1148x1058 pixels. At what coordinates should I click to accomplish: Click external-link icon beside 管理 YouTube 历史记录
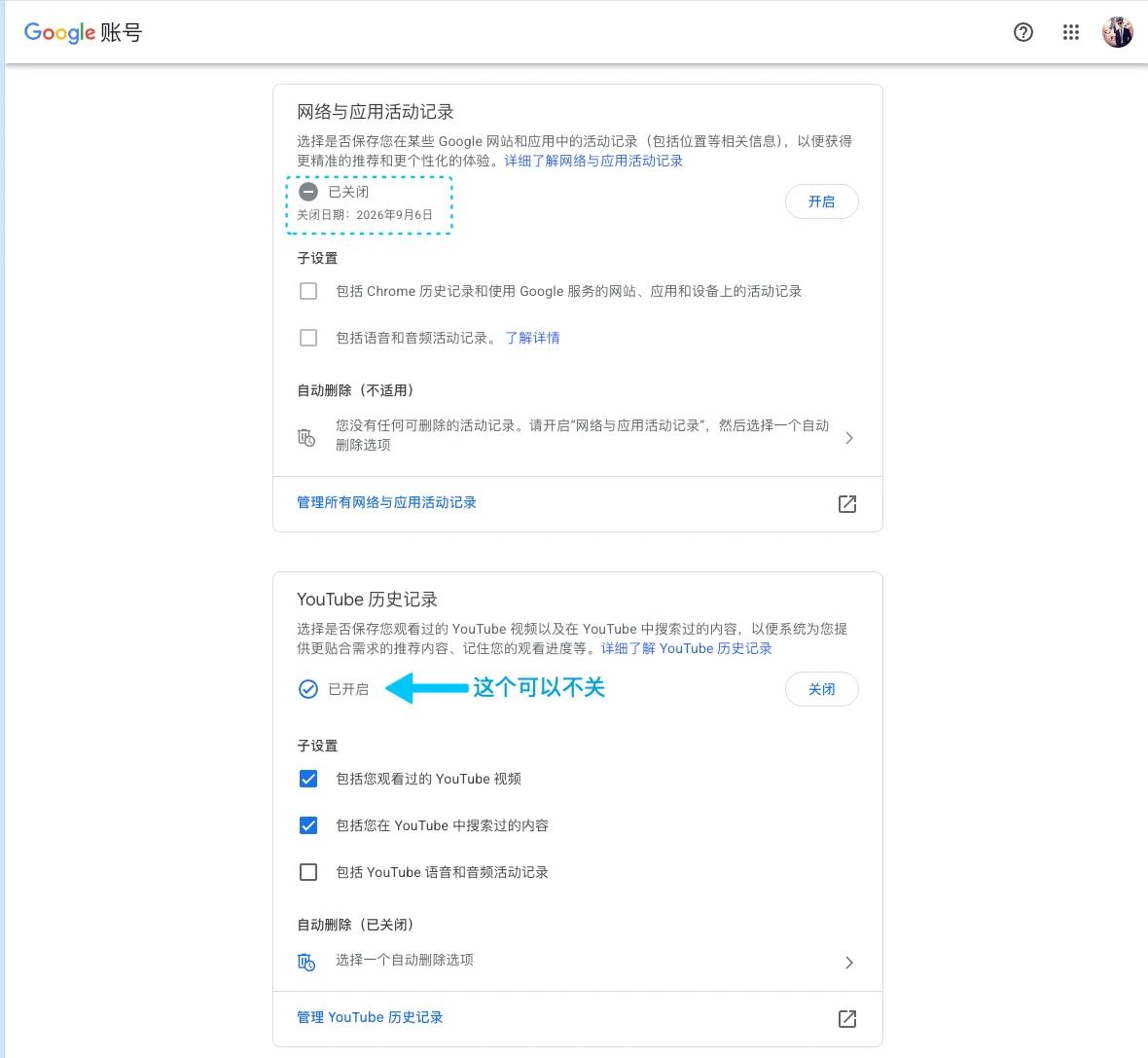[847, 1018]
